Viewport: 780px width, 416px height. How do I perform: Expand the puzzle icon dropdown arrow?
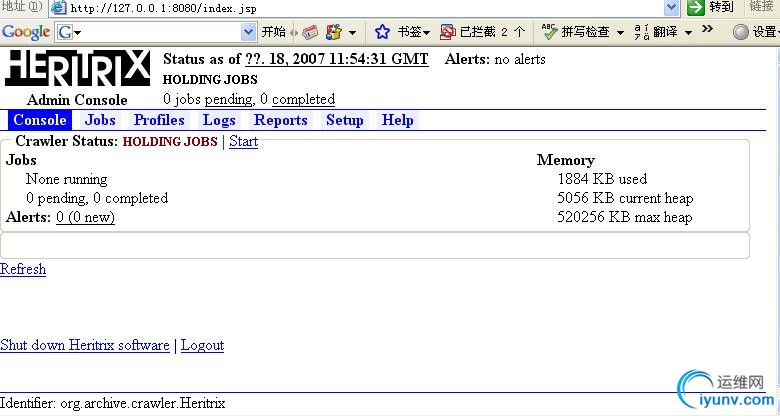(352, 33)
